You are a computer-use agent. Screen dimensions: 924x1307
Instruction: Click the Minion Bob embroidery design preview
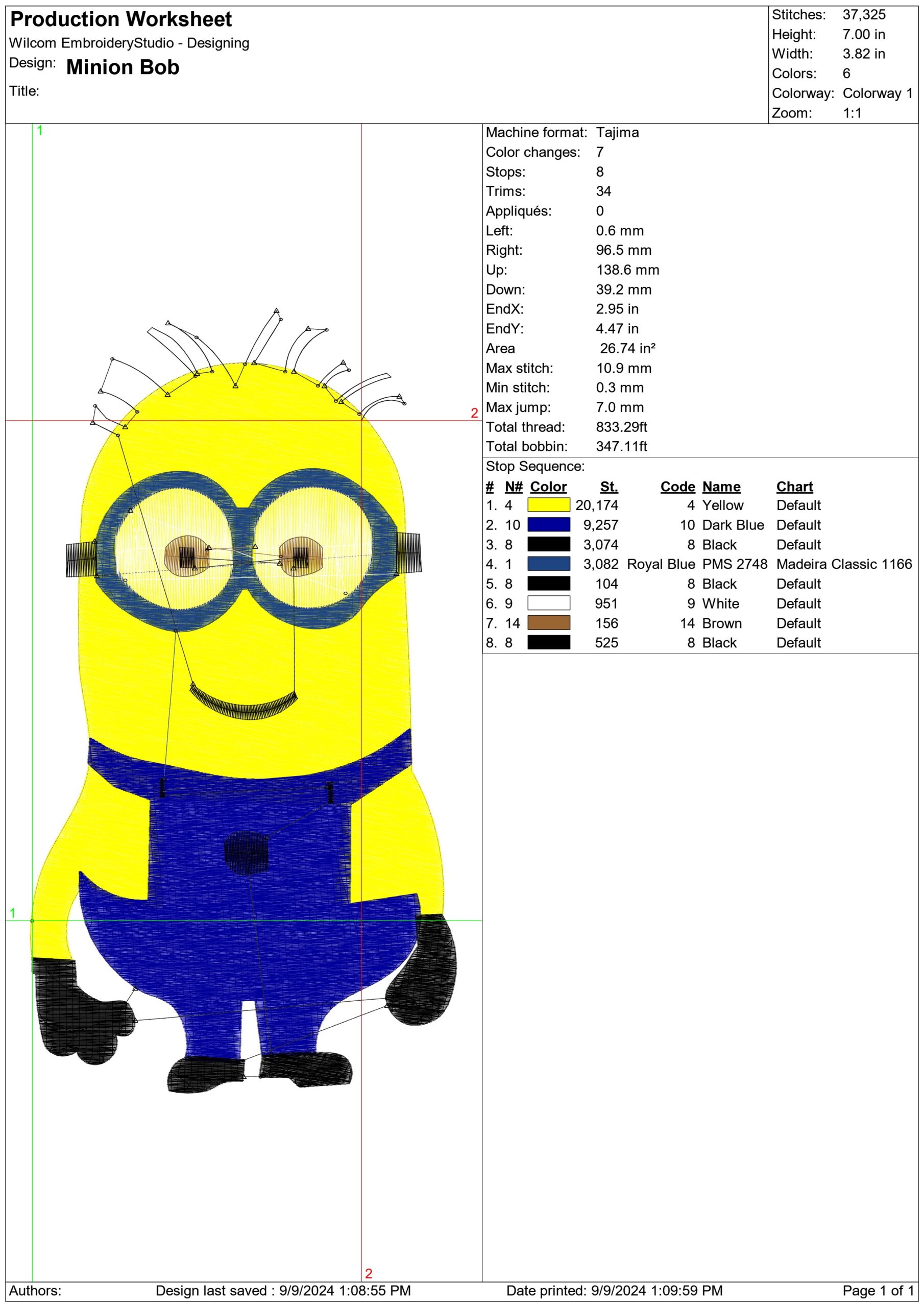point(244,701)
